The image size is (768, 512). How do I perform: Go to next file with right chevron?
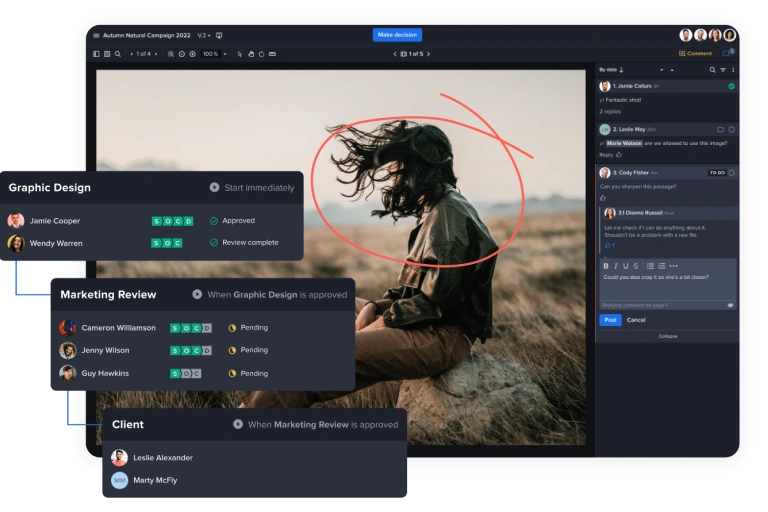pos(431,54)
